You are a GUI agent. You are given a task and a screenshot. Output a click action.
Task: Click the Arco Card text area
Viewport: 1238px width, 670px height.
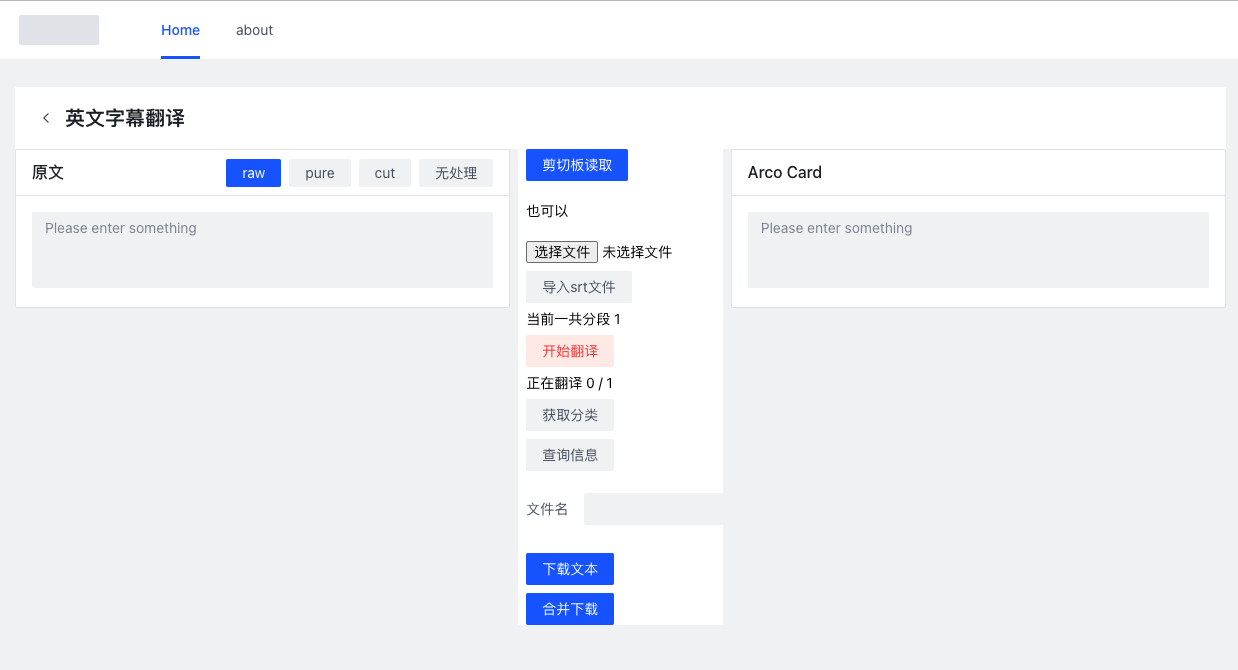click(978, 250)
